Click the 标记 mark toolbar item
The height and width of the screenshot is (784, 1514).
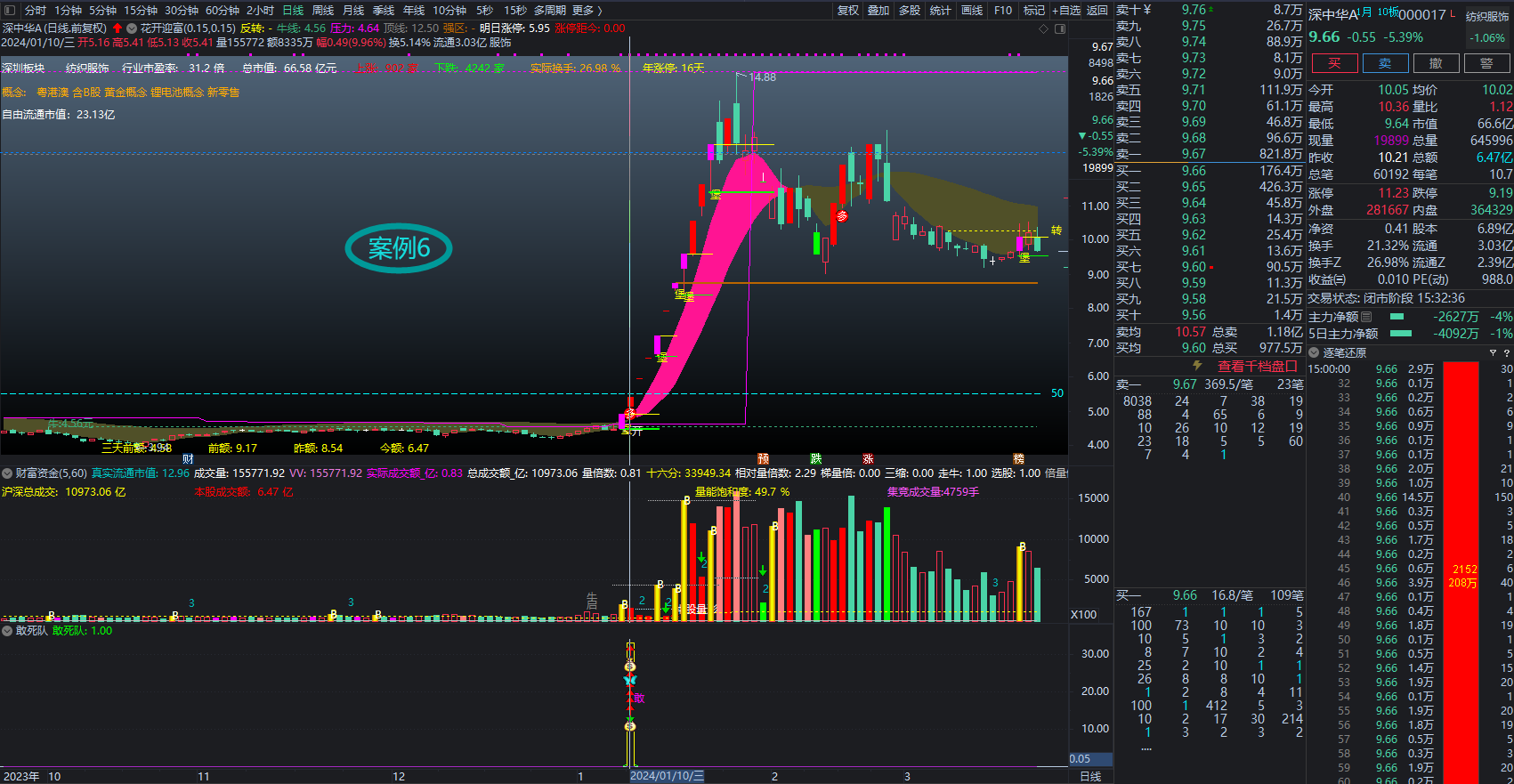tap(1033, 10)
